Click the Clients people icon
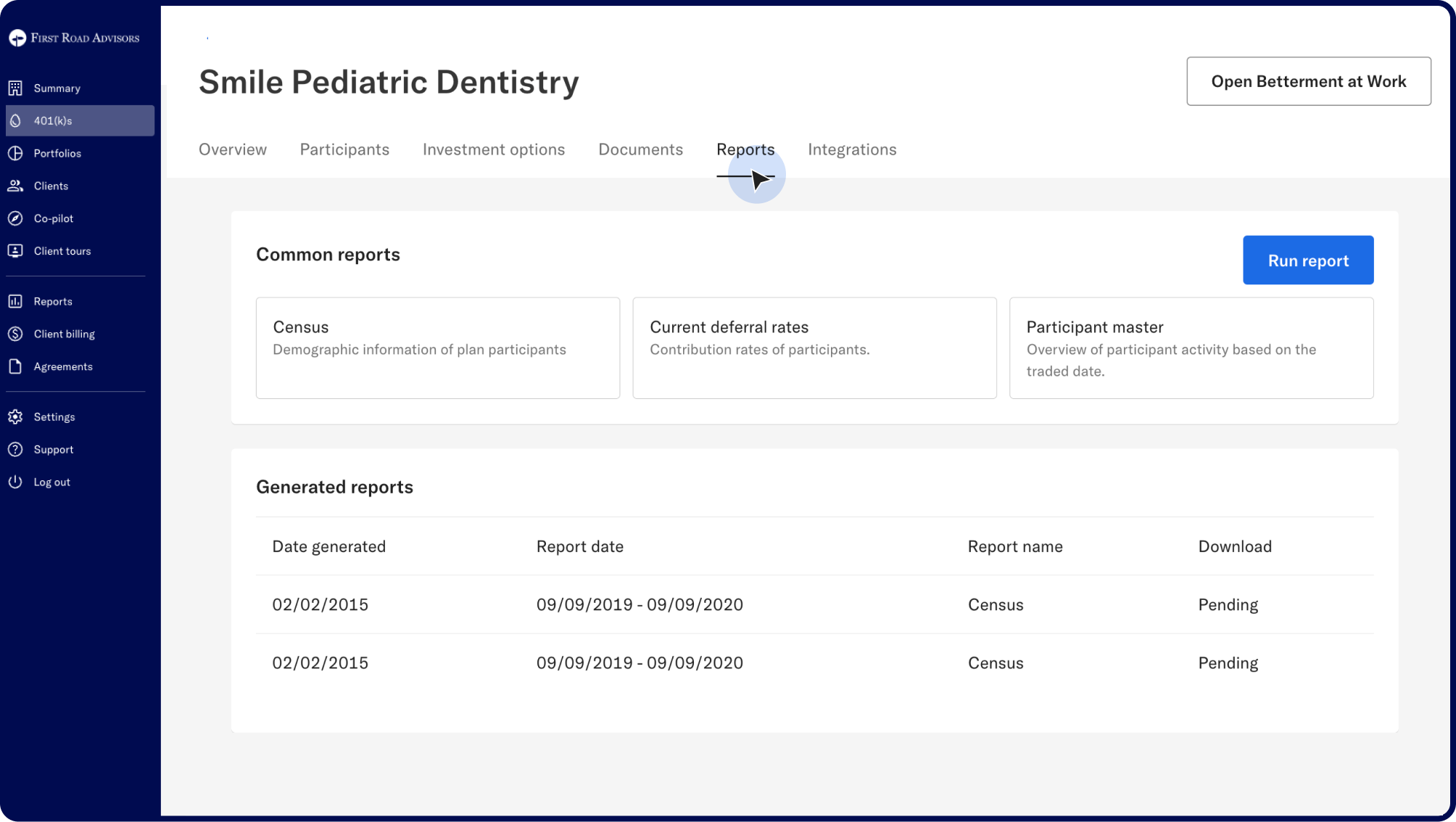The width and height of the screenshot is (1456, 822). pos(15,186)
